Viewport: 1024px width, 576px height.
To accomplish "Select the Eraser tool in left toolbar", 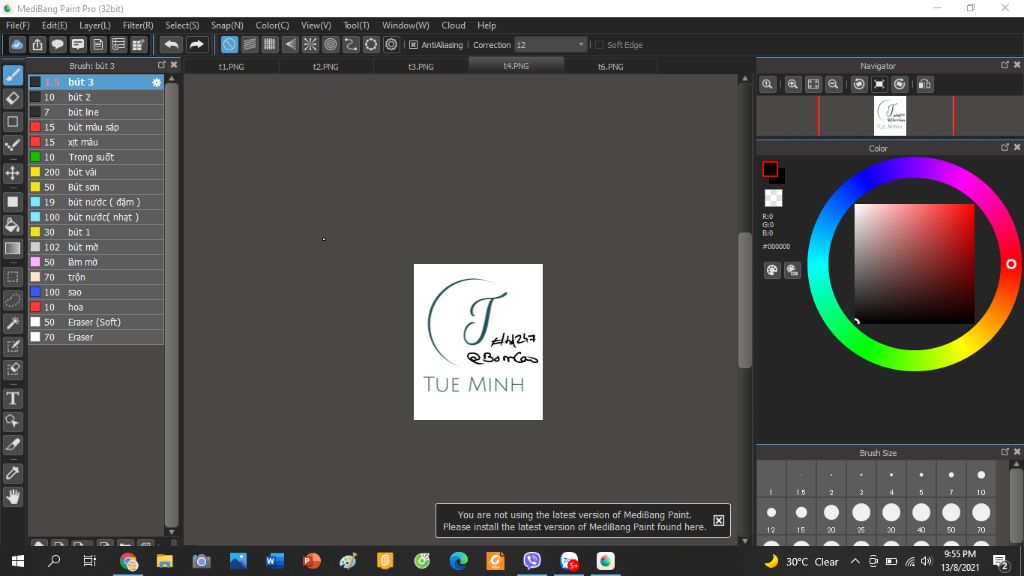I will (x=12, y=99).
